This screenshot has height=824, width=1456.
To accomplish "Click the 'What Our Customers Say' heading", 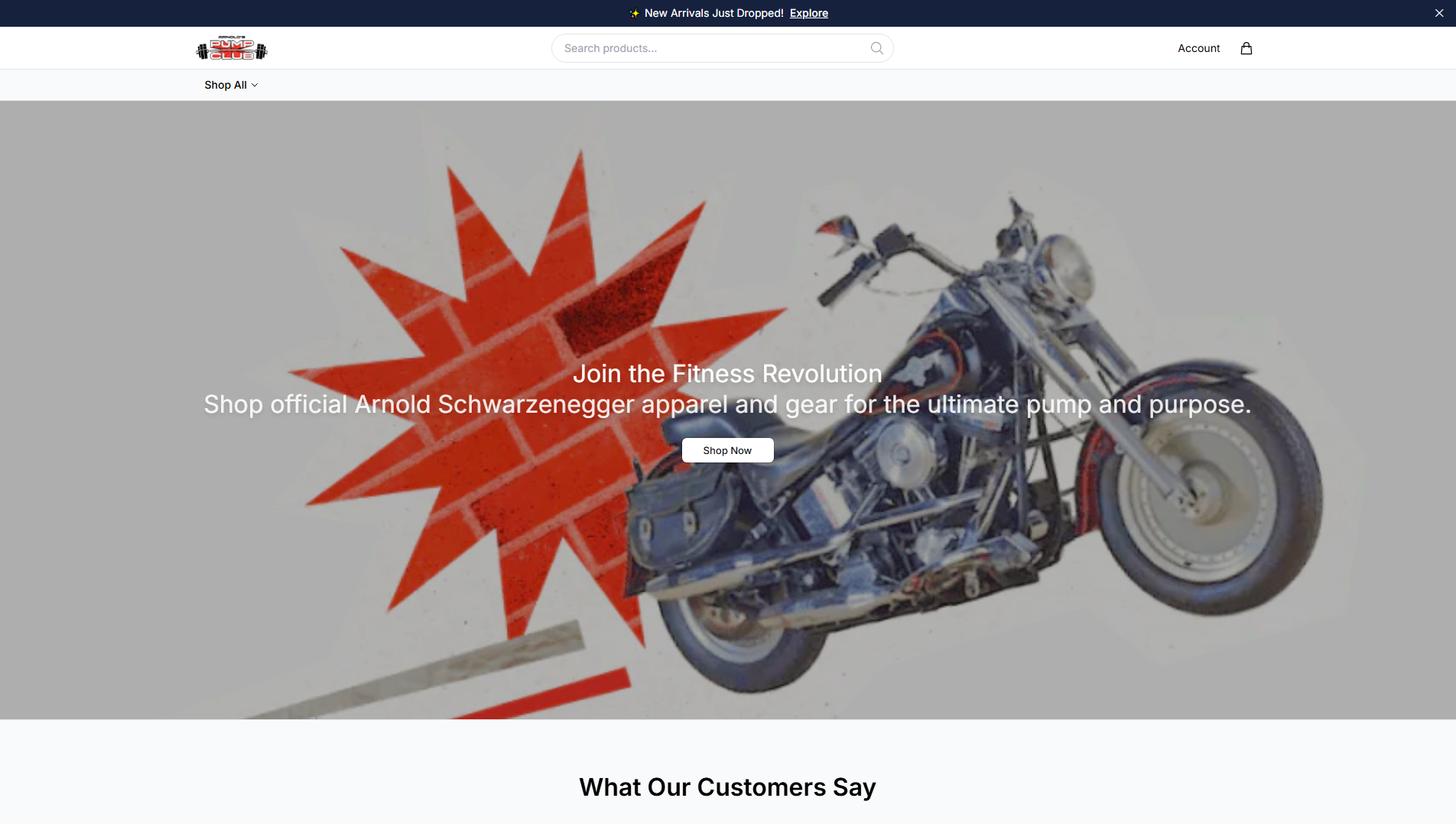I will tap(727, 787).
